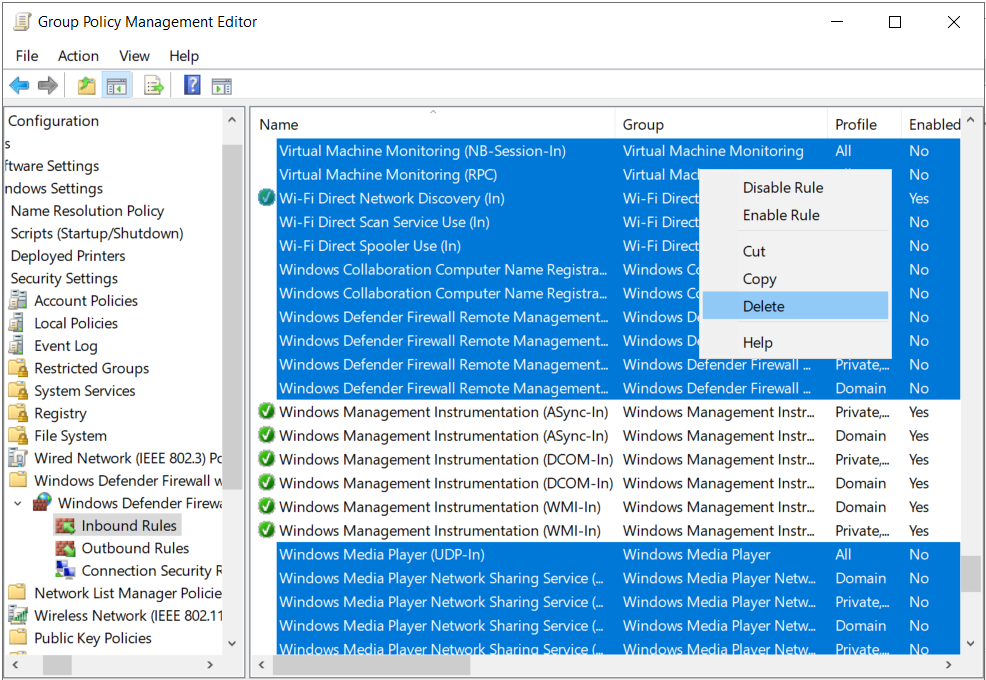Screen dimensions: 986x680
Task: Click scroll-left arrow of console tree horizontal scrollbar
Action: coord(15,664)
